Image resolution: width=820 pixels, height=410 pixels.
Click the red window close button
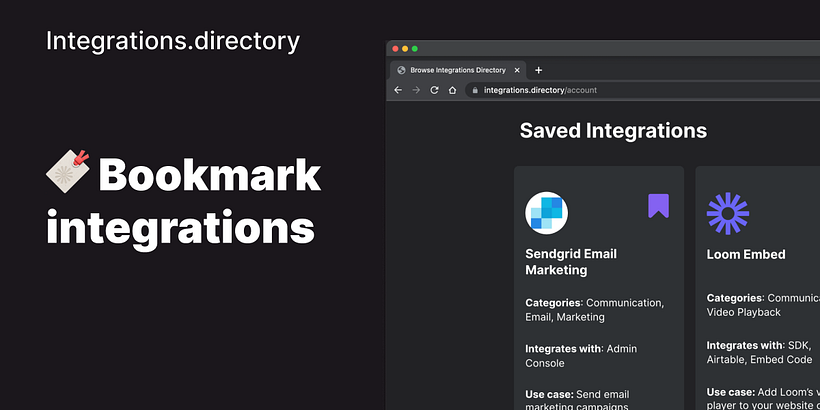coord(395,49)
